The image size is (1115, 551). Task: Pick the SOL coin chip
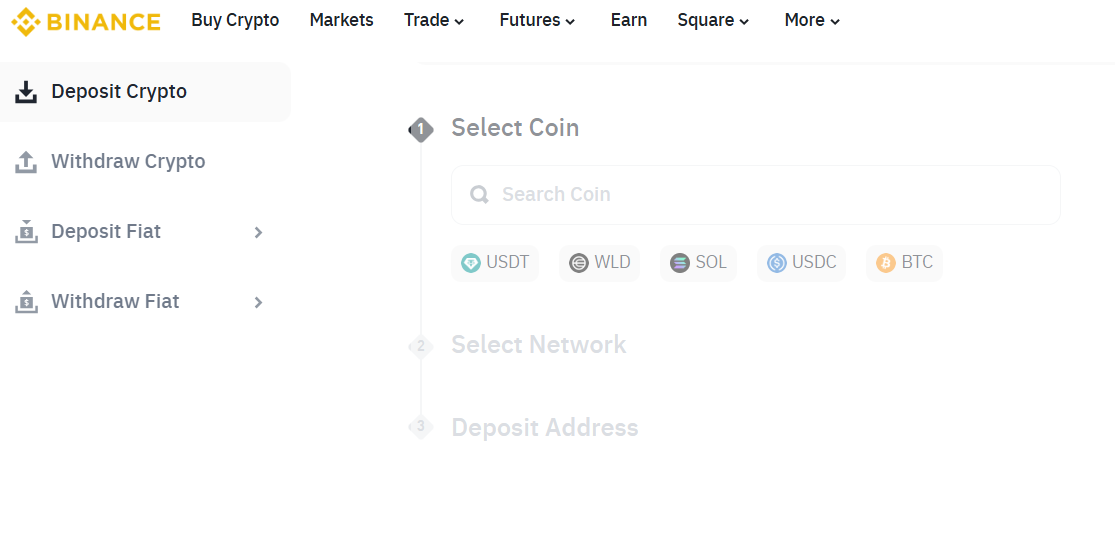point(699,263)
